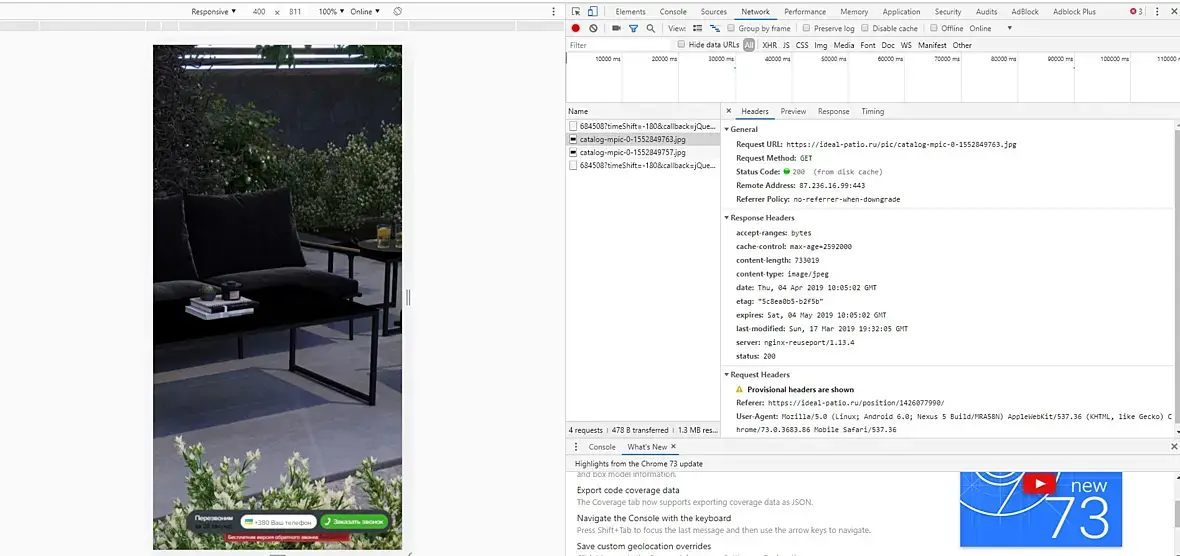Filter requests by WS
The width and height of the screenshot is (1180, 556).
(x=906, y=45)
